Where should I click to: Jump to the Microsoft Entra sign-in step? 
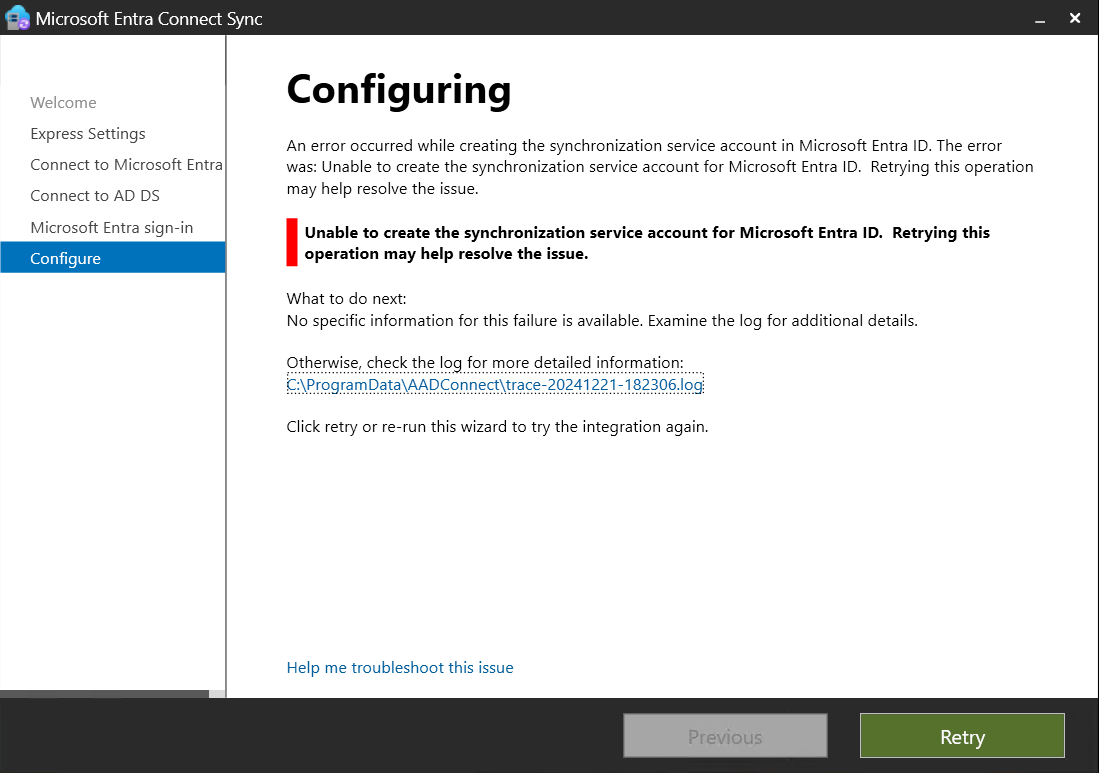point(112,228)
